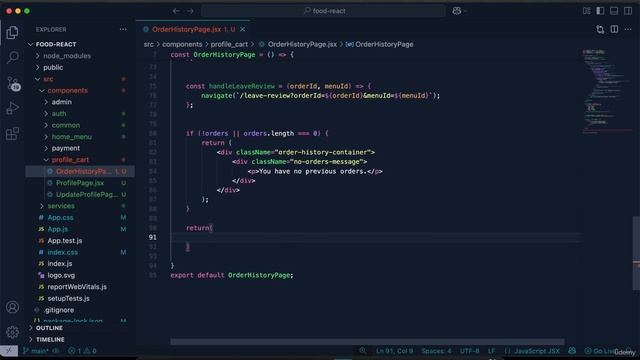Close the OrderHistoryPage.jsx tab
640x360 pixels.
click(242, 29)
